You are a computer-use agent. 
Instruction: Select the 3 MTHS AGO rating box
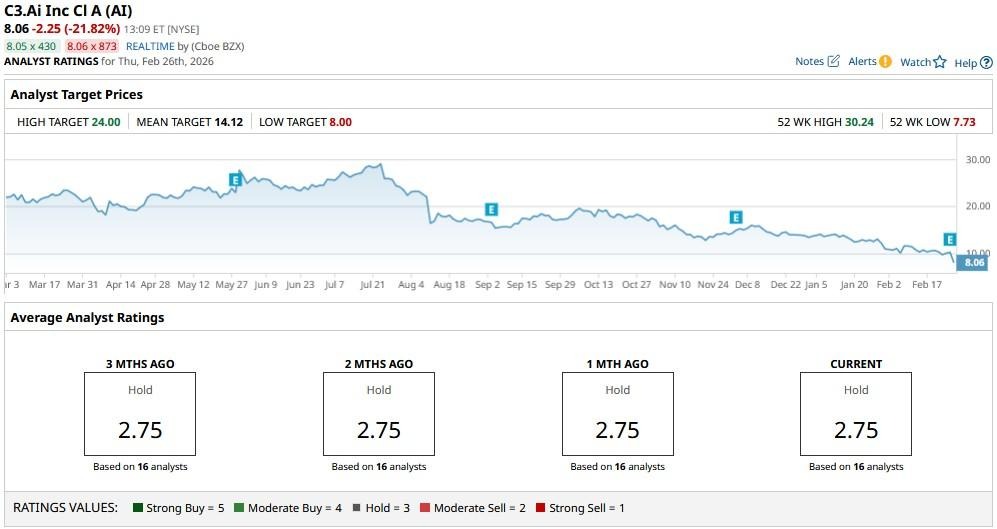140,414
